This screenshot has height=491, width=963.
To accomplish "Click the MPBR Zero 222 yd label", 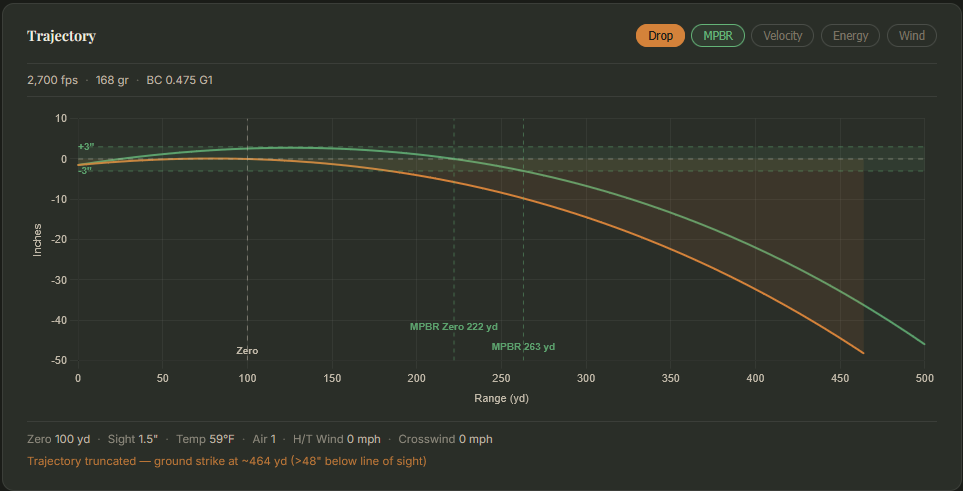I will click(x=453, y=327).
